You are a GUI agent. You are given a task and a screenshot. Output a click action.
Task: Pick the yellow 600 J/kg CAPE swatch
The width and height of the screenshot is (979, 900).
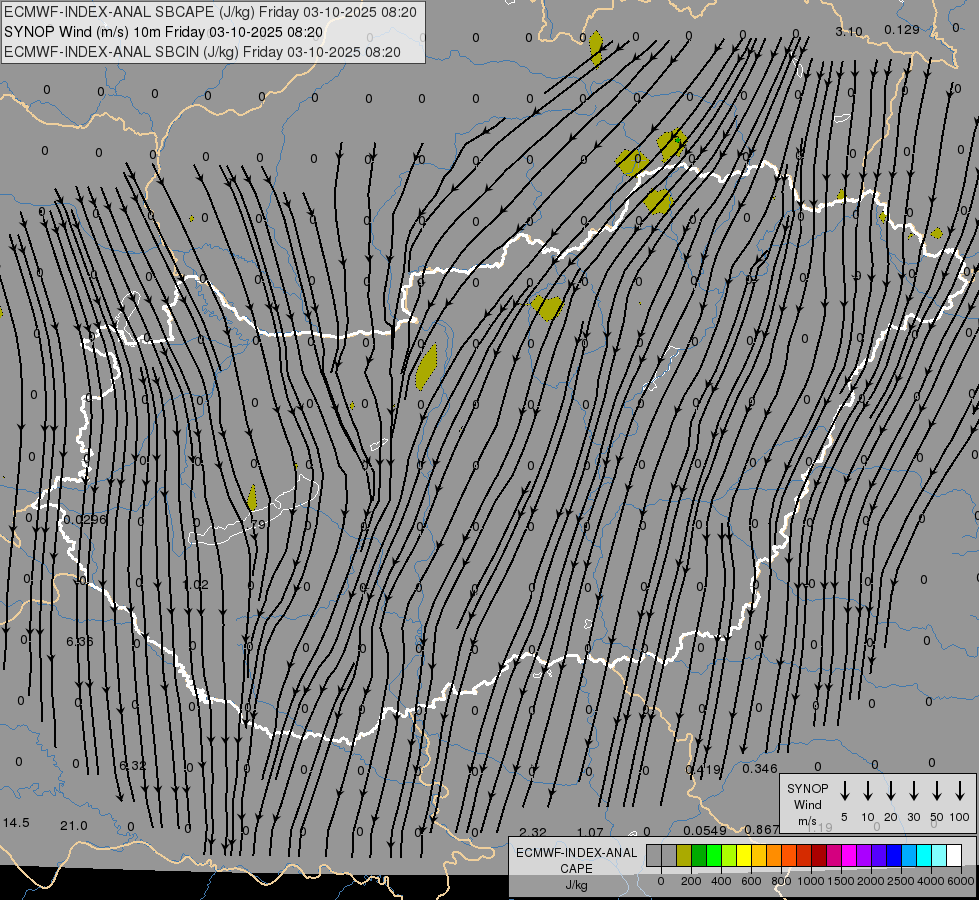point(744,855)
